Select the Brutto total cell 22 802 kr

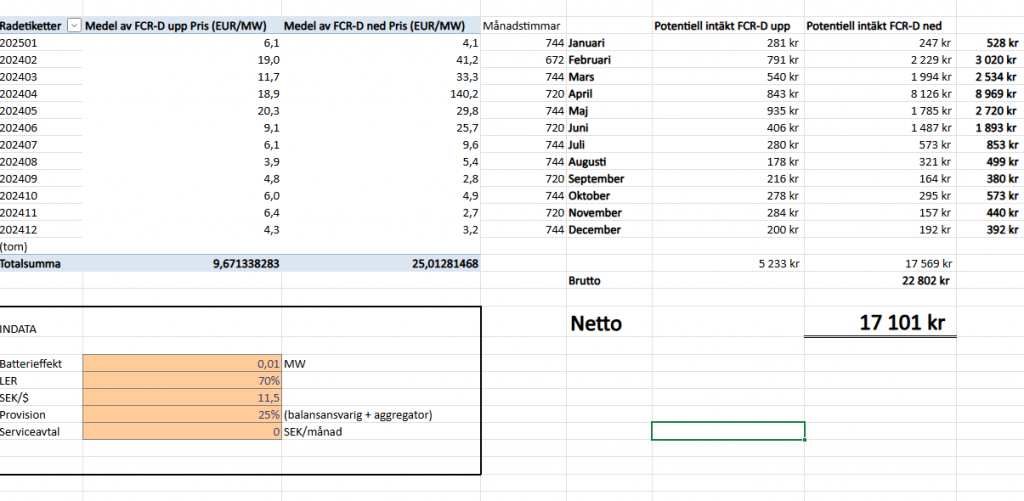[880, 281]
